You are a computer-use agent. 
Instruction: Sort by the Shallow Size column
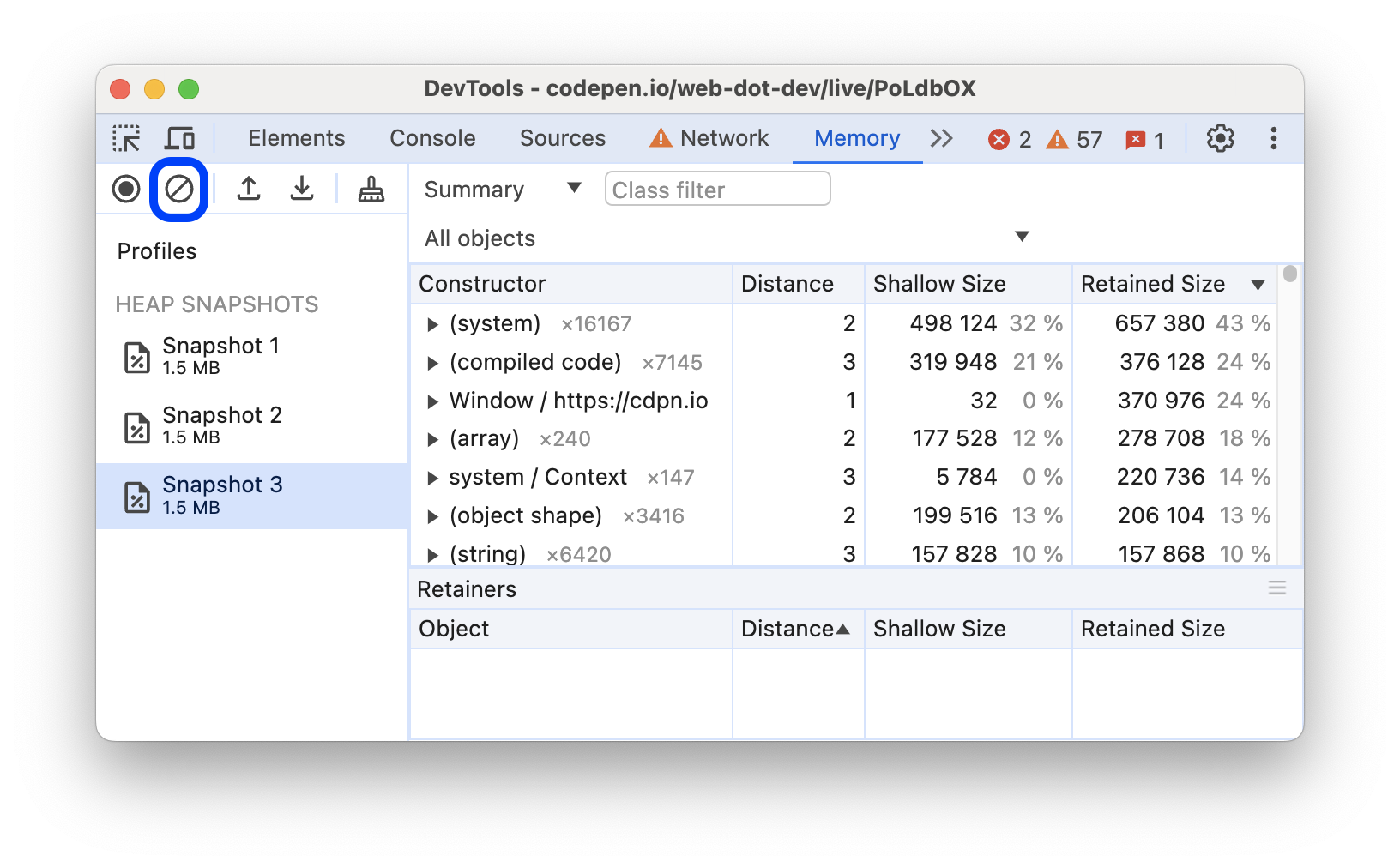(939, 283)
